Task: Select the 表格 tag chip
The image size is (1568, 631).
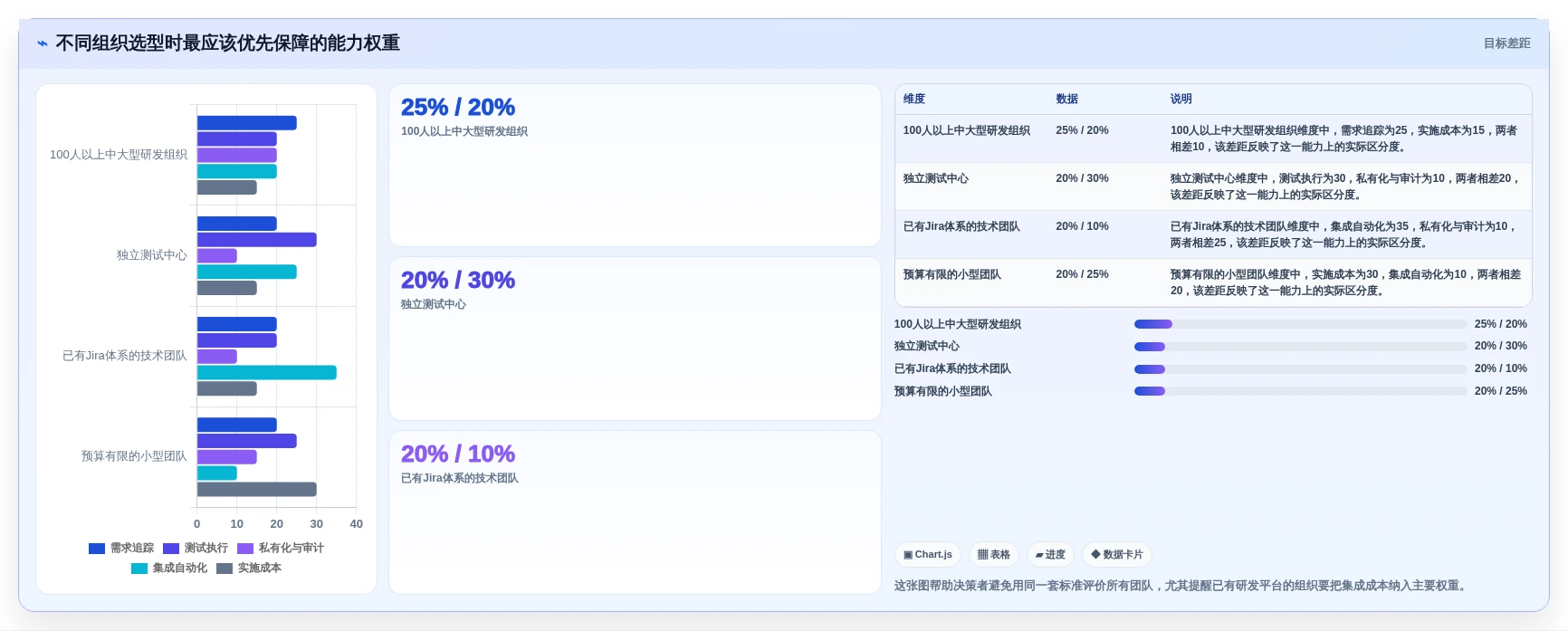Action: coord(994,554)
